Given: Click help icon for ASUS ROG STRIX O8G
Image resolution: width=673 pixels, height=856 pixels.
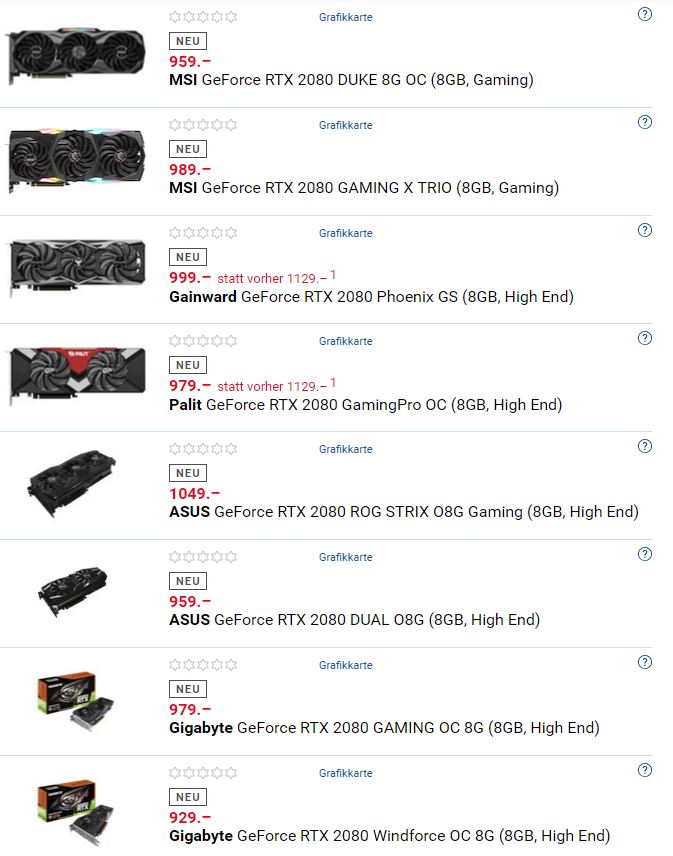Looking at the screenshot, I should [645, 447].
